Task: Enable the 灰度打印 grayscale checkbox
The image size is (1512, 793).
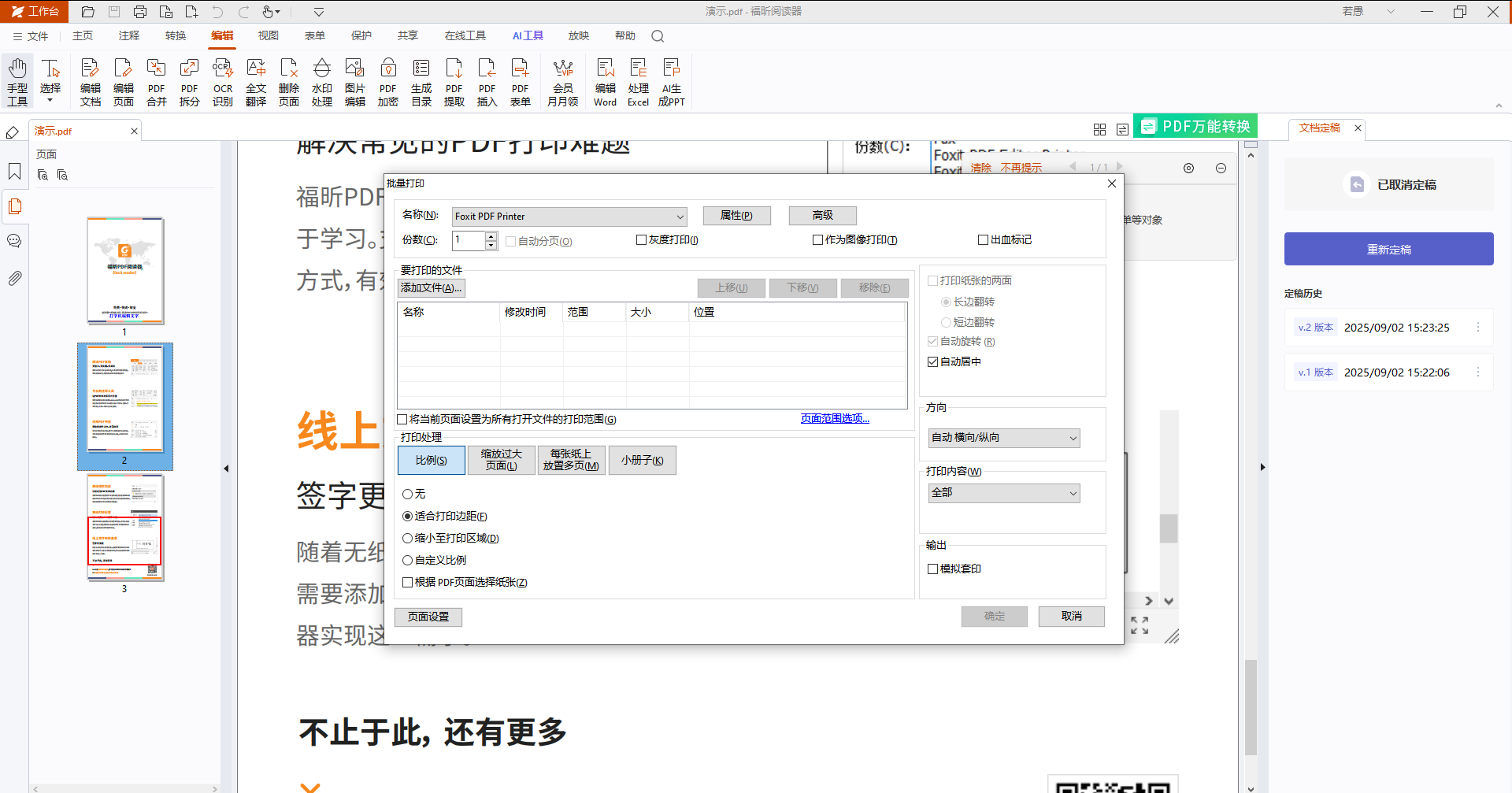Action: tap(641, 239)
